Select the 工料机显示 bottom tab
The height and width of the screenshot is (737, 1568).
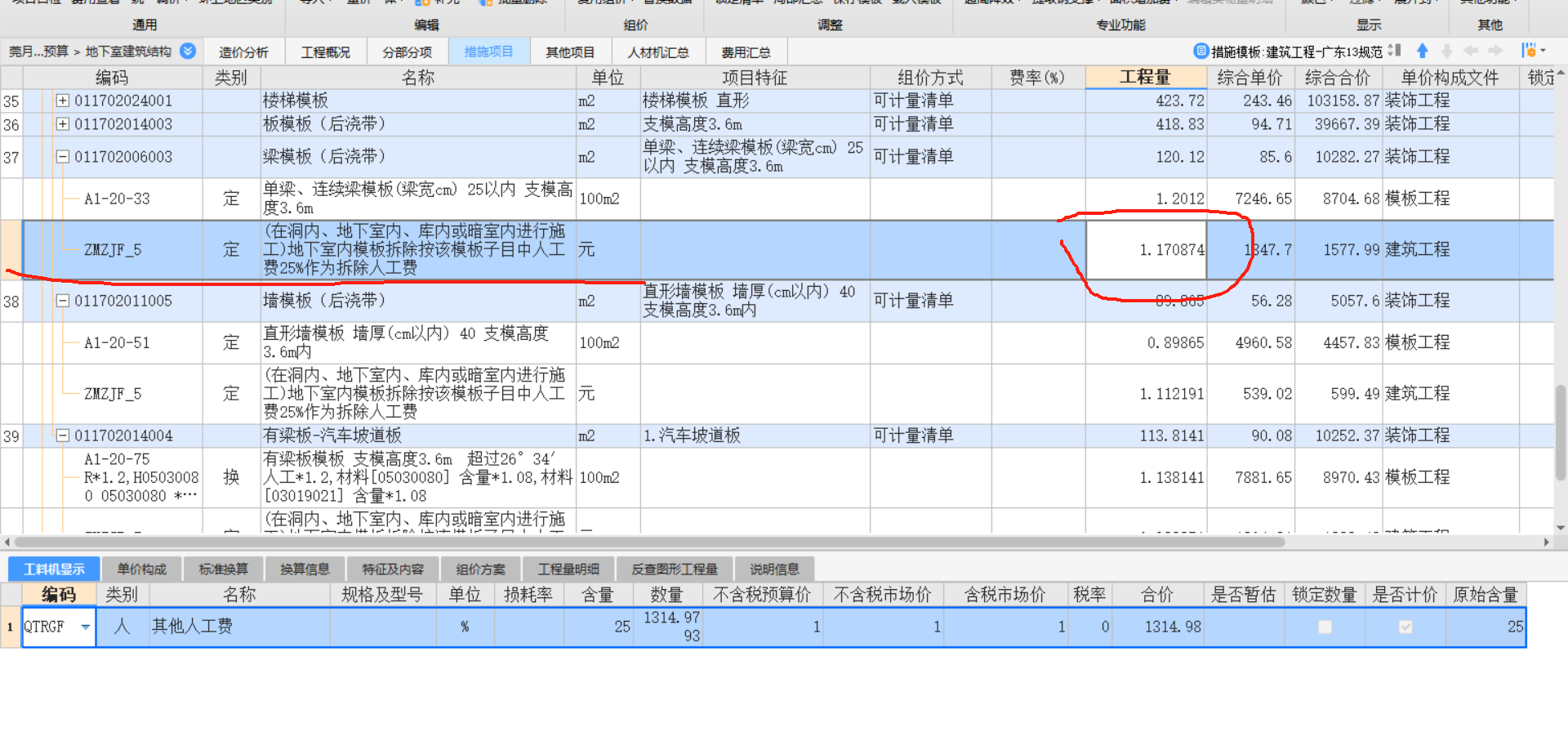tap(54, 569)
